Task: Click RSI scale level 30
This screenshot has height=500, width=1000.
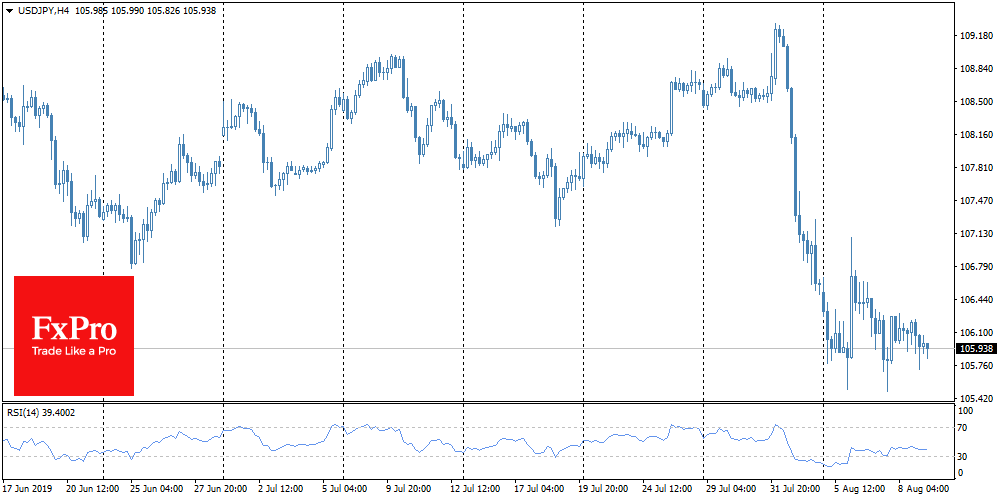Action: pos(965,457)
